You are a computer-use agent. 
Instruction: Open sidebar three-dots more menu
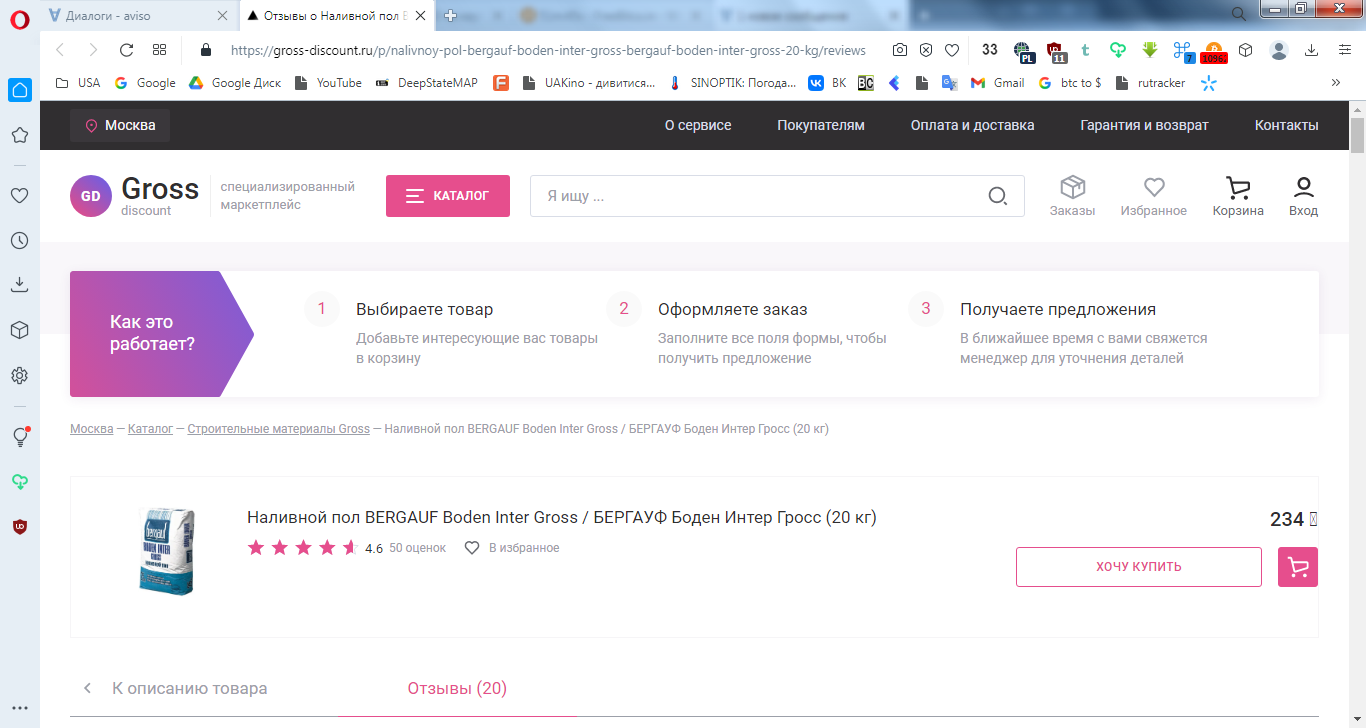pos(20,708)
